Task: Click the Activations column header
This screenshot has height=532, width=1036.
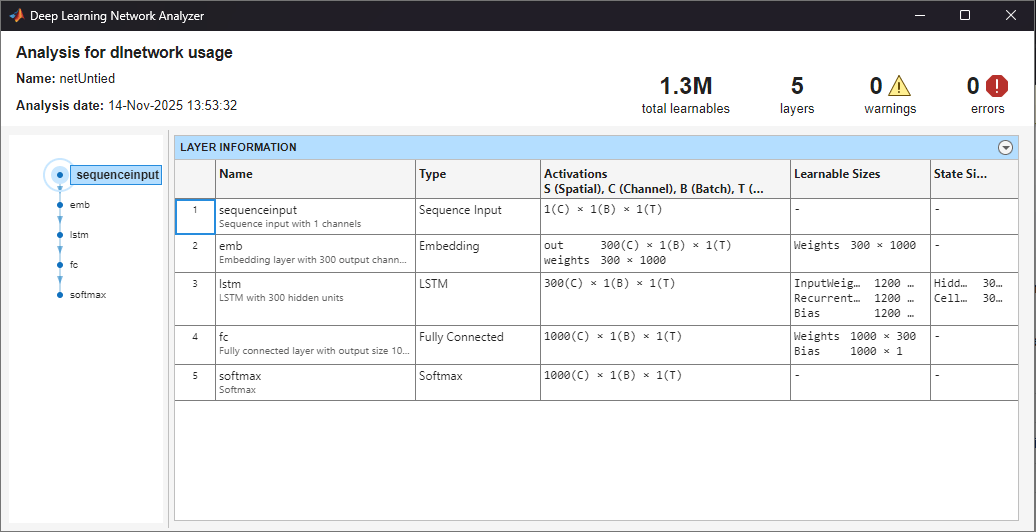Action: click(665, 178)
